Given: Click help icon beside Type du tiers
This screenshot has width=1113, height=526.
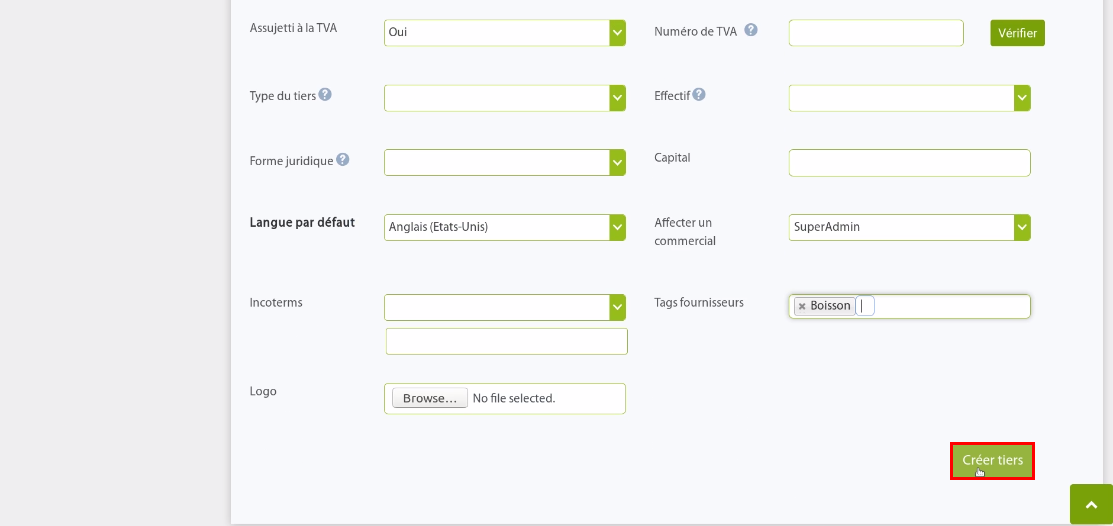Looking at the screenshot, I should point(324,94).
